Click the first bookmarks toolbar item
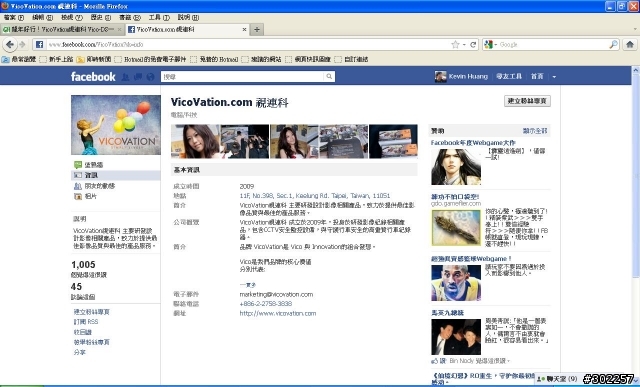The image size is (640, 387). (x=19, y=59)
